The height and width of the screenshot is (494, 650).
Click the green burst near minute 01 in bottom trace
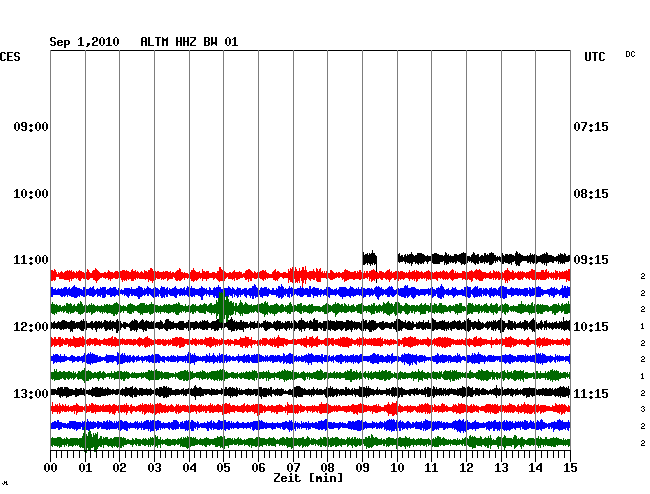pyautogui.click(x=91, y=441)
